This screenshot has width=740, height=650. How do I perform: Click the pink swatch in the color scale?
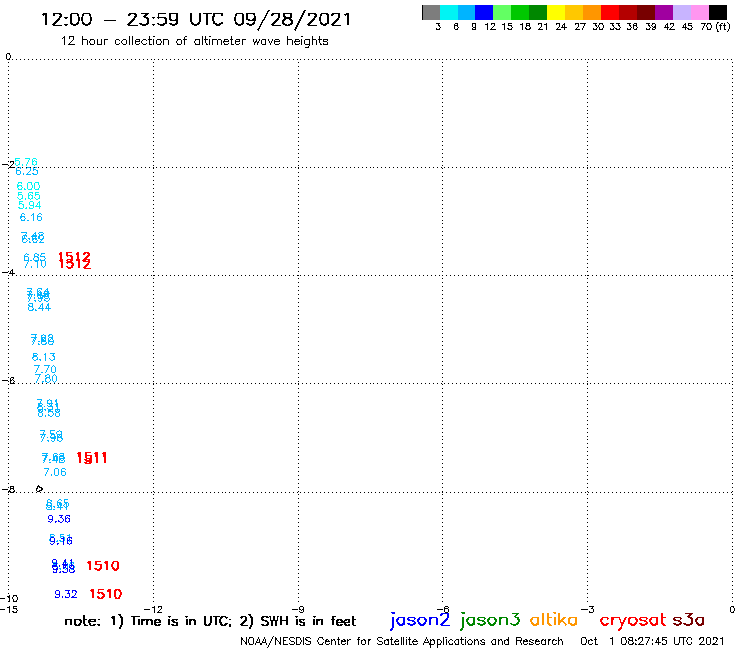tap(700, 12)
